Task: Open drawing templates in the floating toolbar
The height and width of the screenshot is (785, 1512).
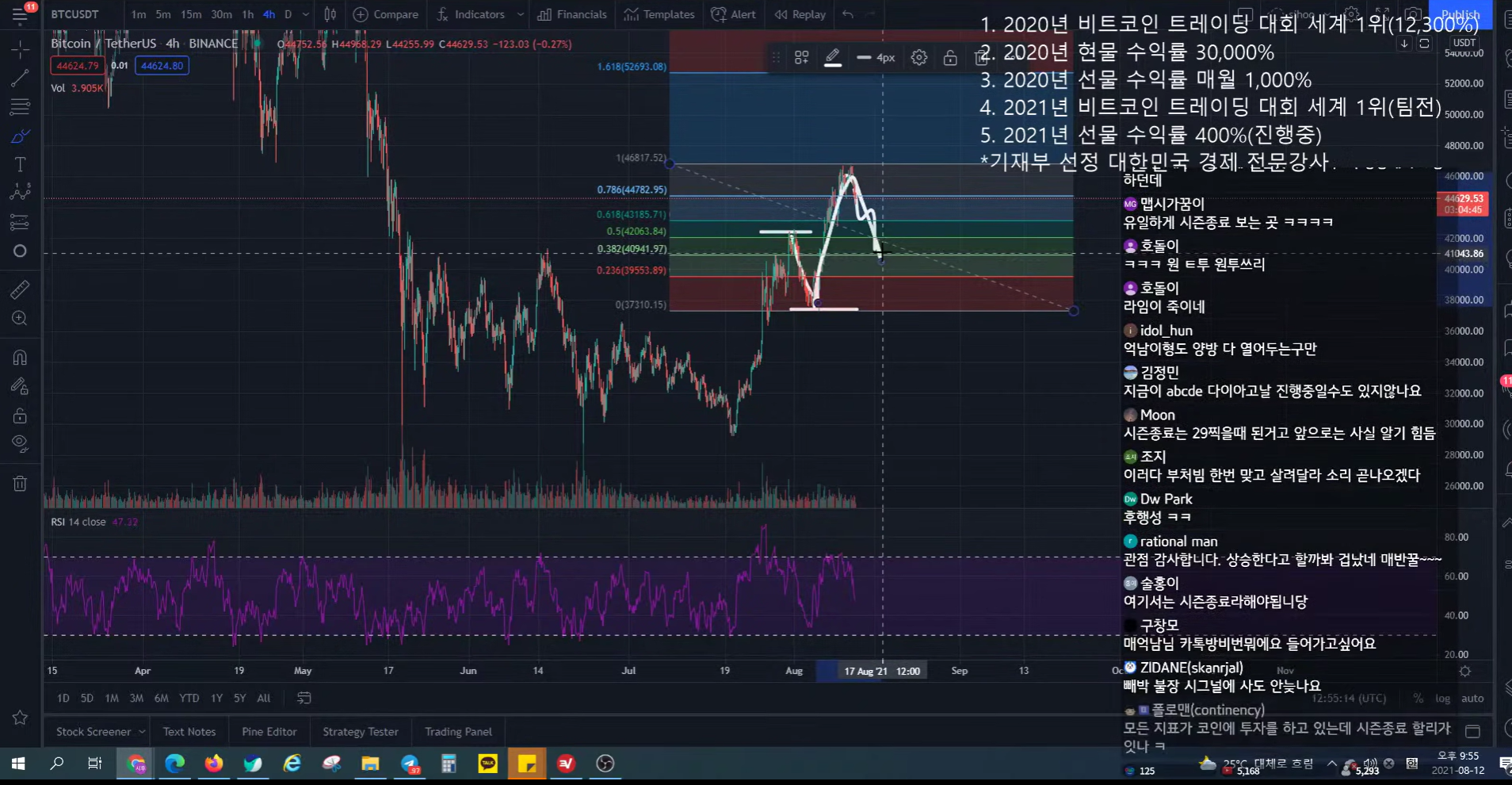Action: tap(801, 57)
